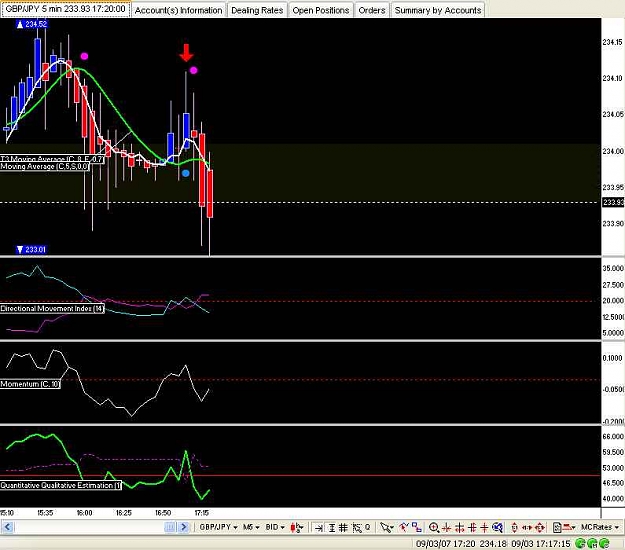Open the Dealing Rates tab
Screen dimensions: 625x550
[x=257, y=10]
